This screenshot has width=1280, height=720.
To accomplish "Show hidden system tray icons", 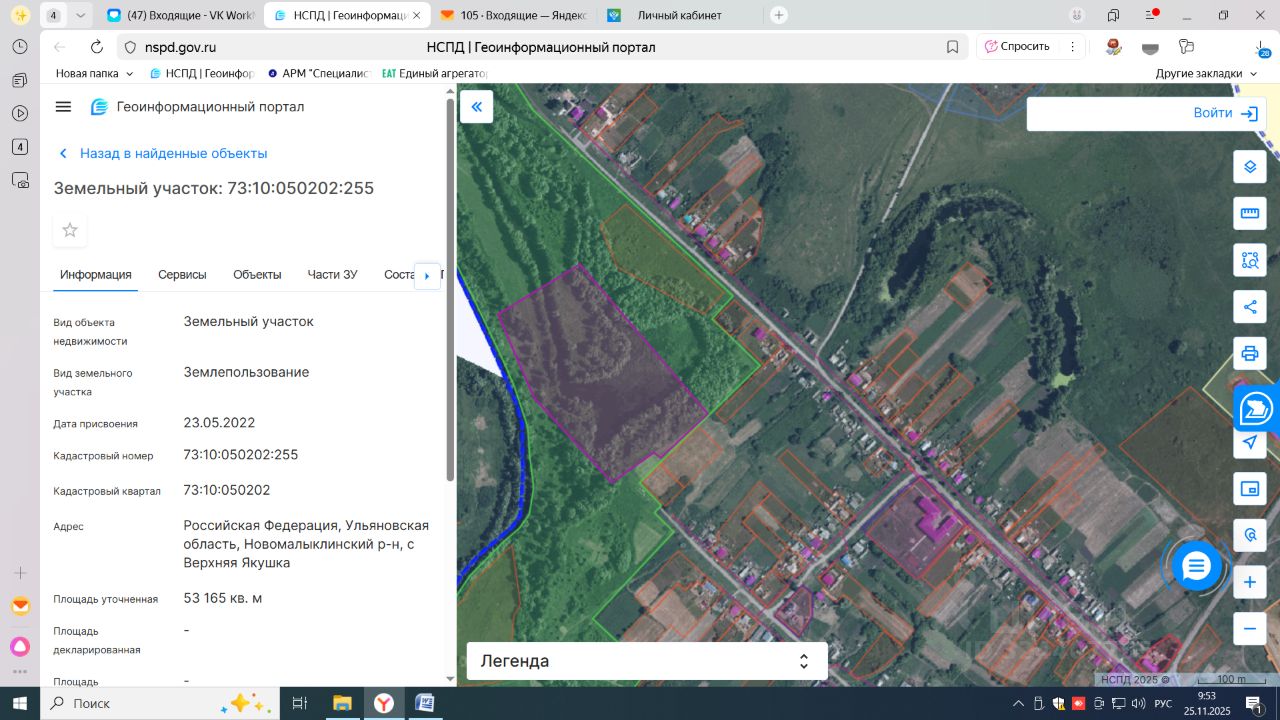I will [x=1019, y=703].
